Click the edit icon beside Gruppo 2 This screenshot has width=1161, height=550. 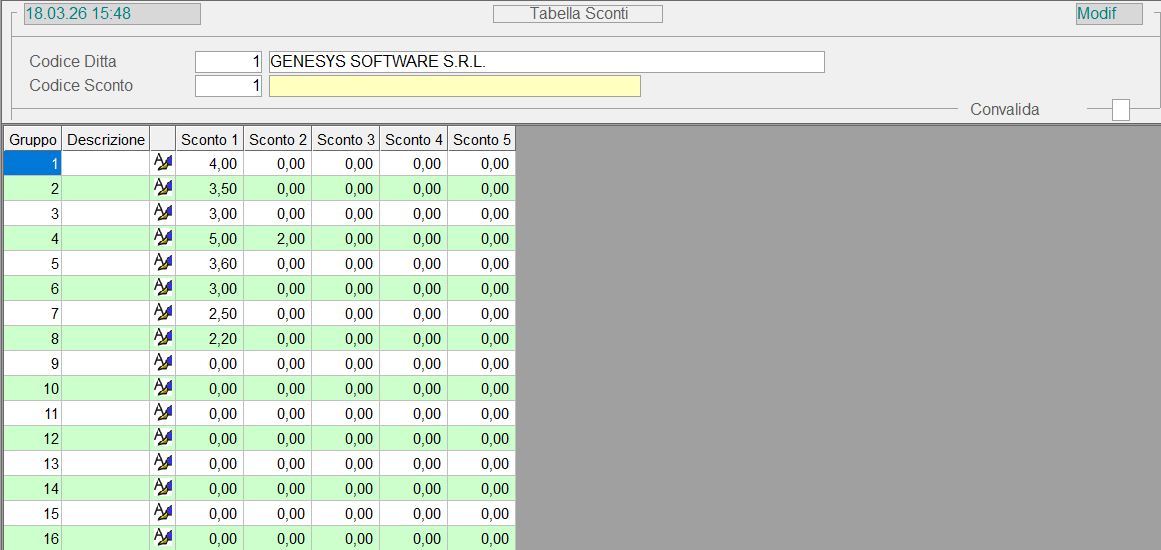pos(162,188)
